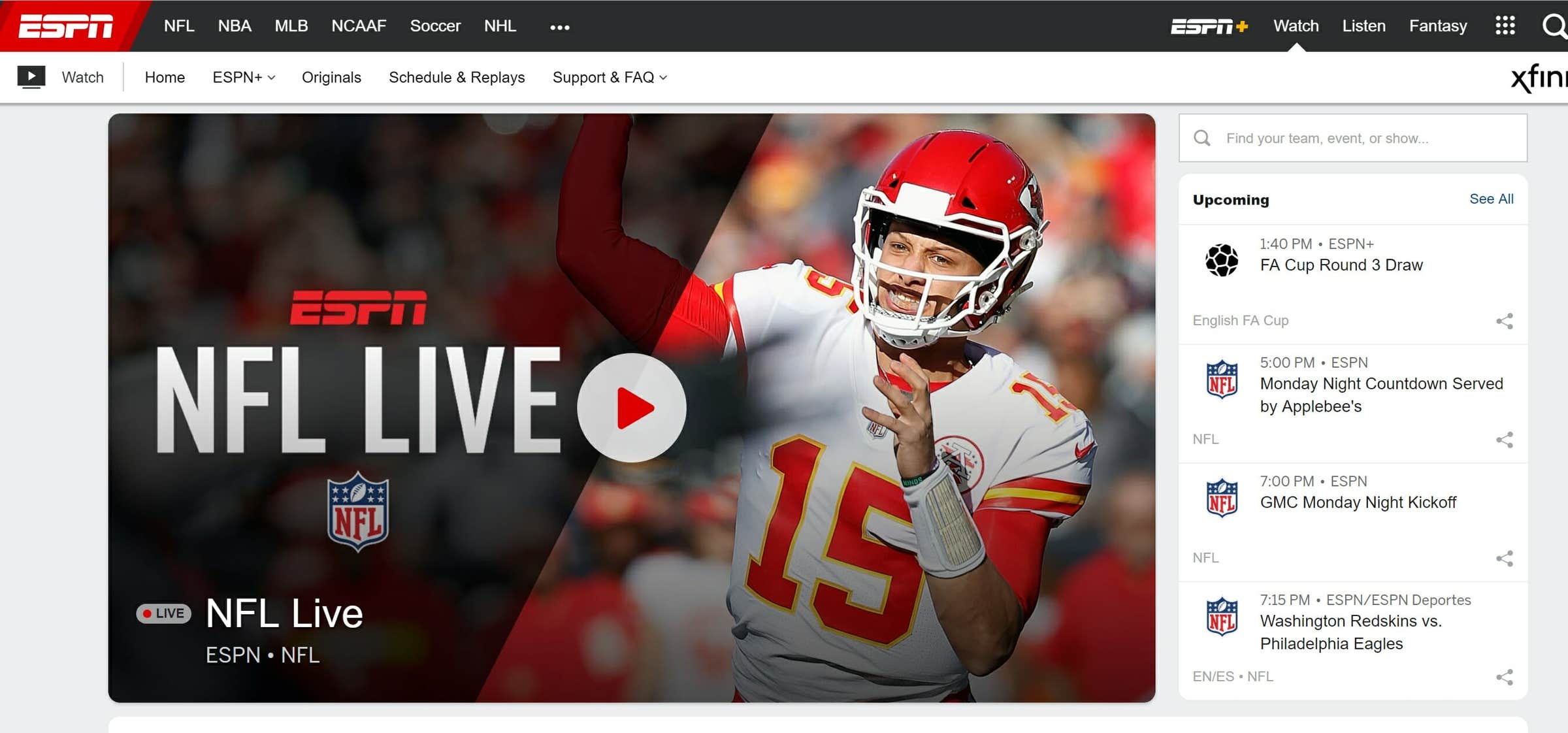Viewport: 1568px width, 733px height.
Task: Open the apps grid icon
Action: tap(1505, 26)
